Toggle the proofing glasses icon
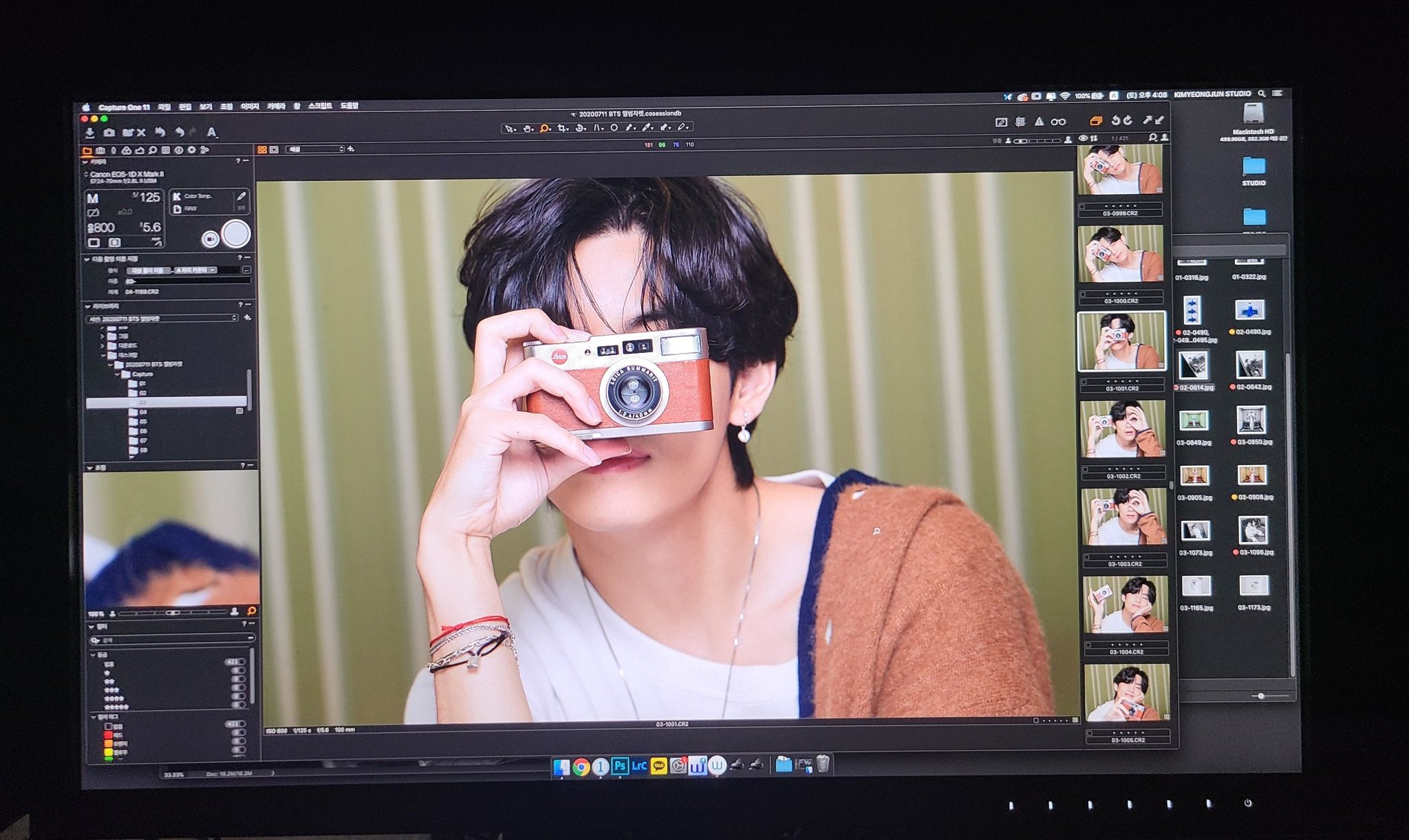 [x=1058, y=122]
